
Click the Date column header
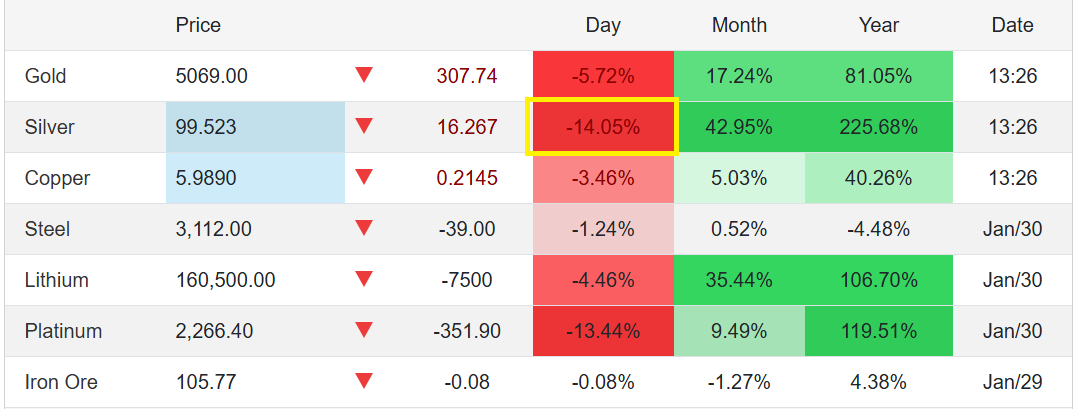(x=1012, y=25)
